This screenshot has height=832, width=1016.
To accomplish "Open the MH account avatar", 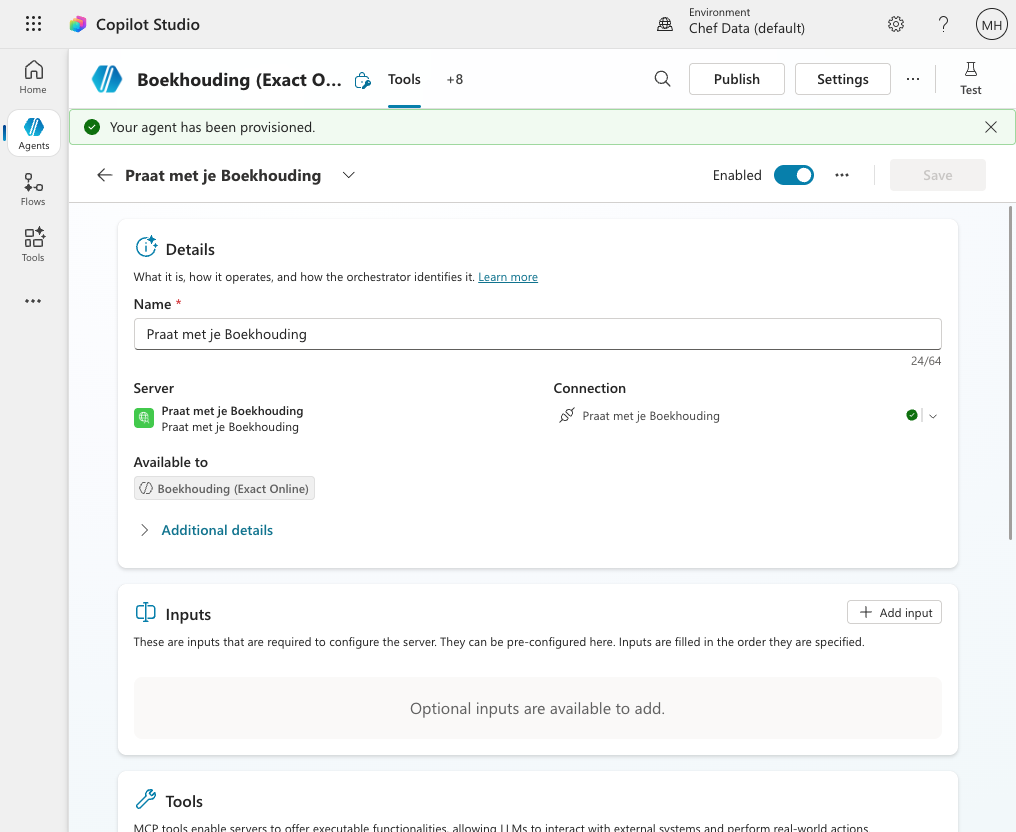I will point(991,25).
